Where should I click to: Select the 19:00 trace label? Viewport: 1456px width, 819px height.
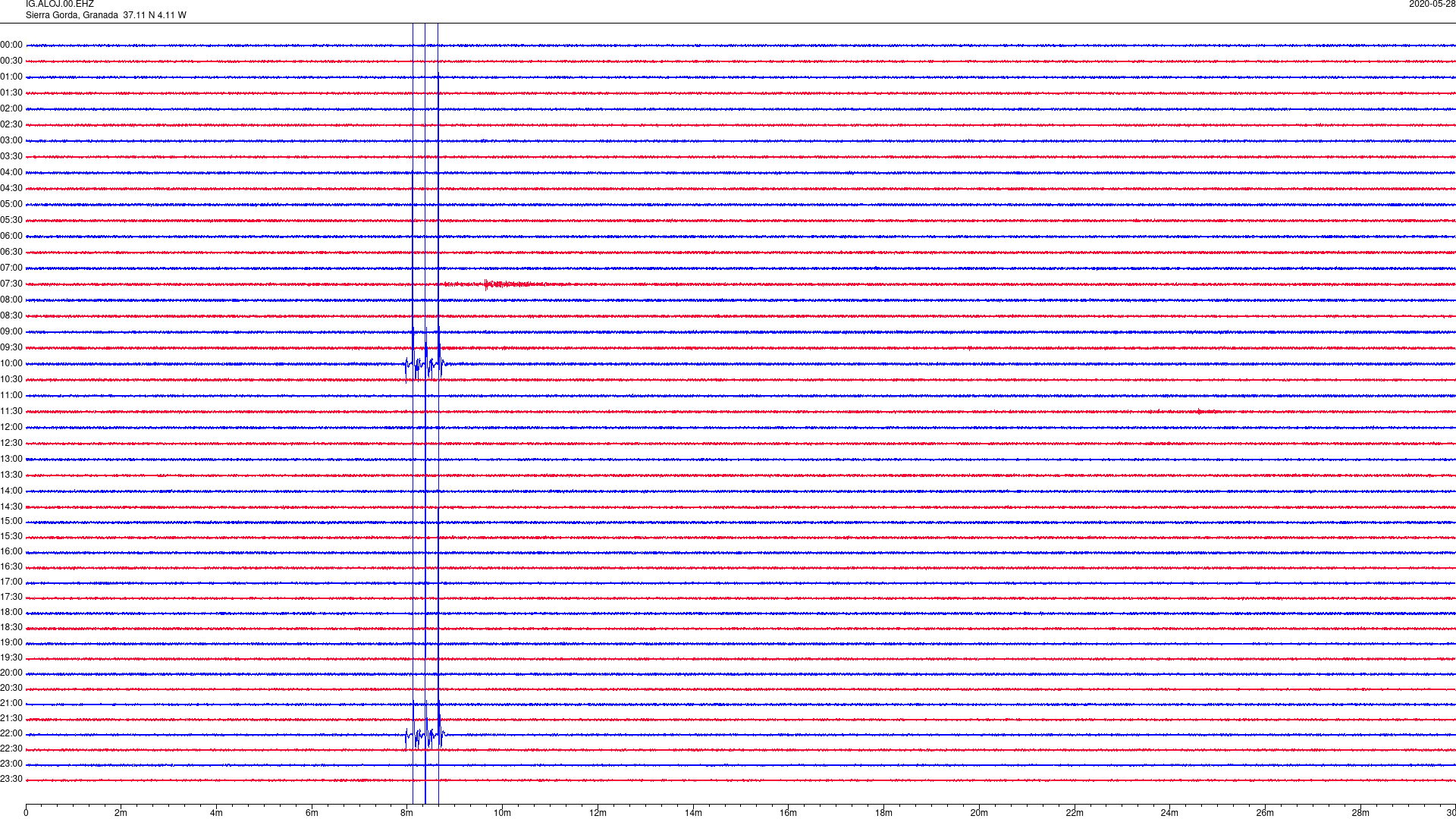point(11,643)
